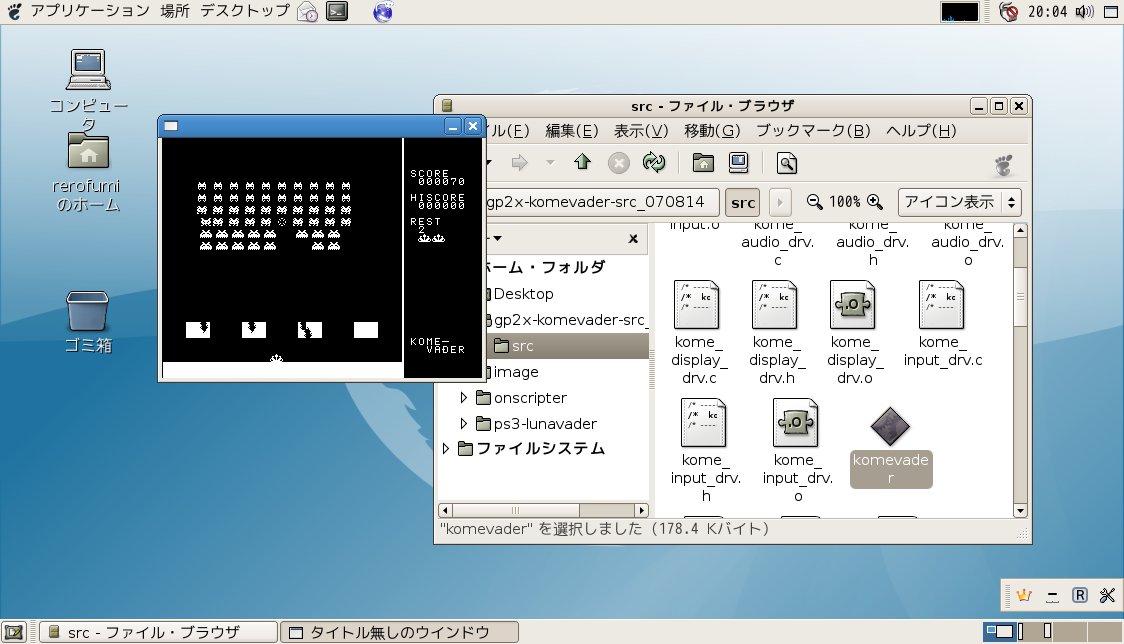Select the image folder in tree
Image resolution: width=1124 pixels, height=644 pixels.
pos(515,371)
